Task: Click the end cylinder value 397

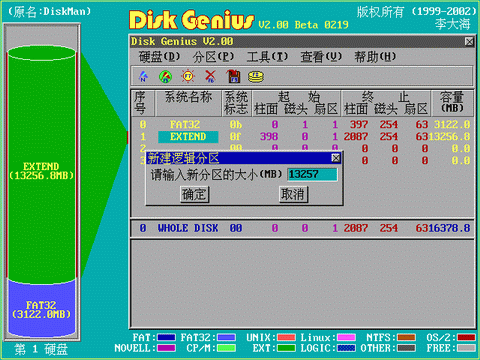Action: [359, 125]
